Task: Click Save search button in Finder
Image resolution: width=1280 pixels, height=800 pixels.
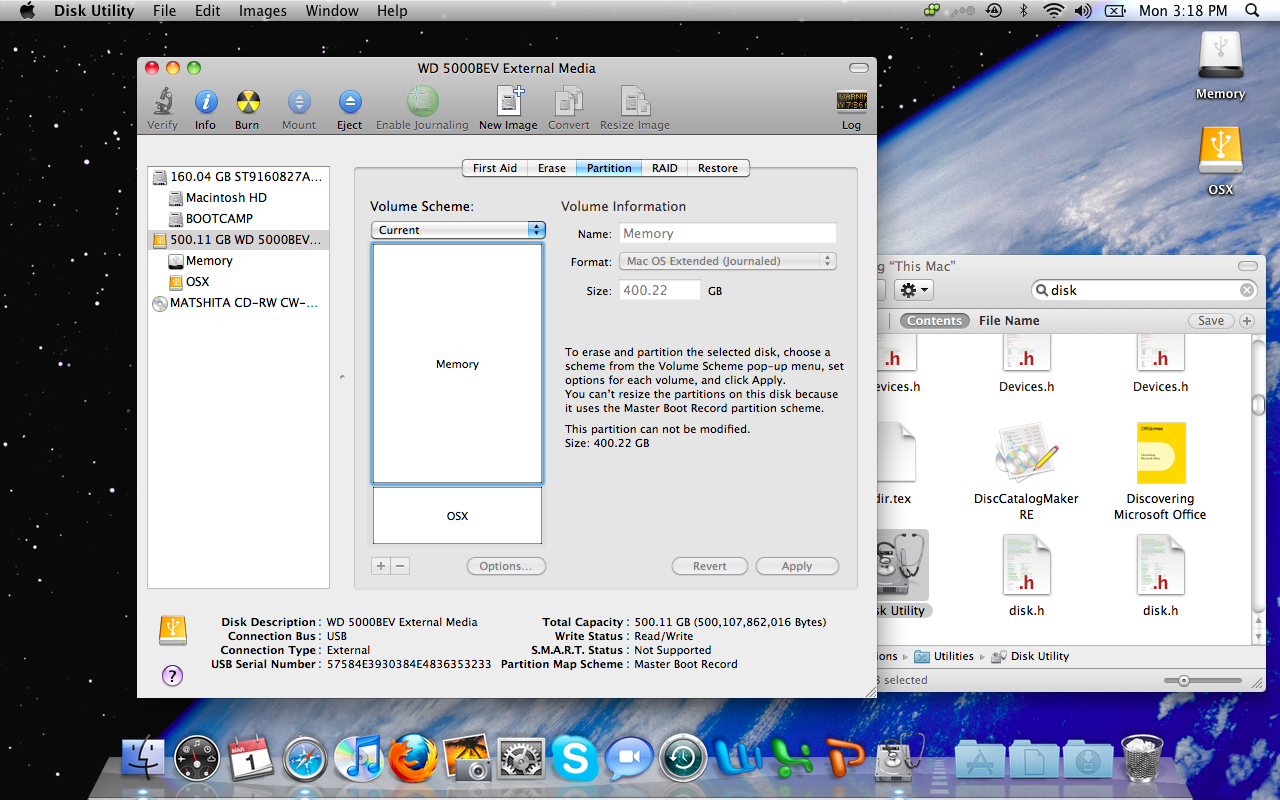Action: pyautogui.click(x=1211, y=321)
